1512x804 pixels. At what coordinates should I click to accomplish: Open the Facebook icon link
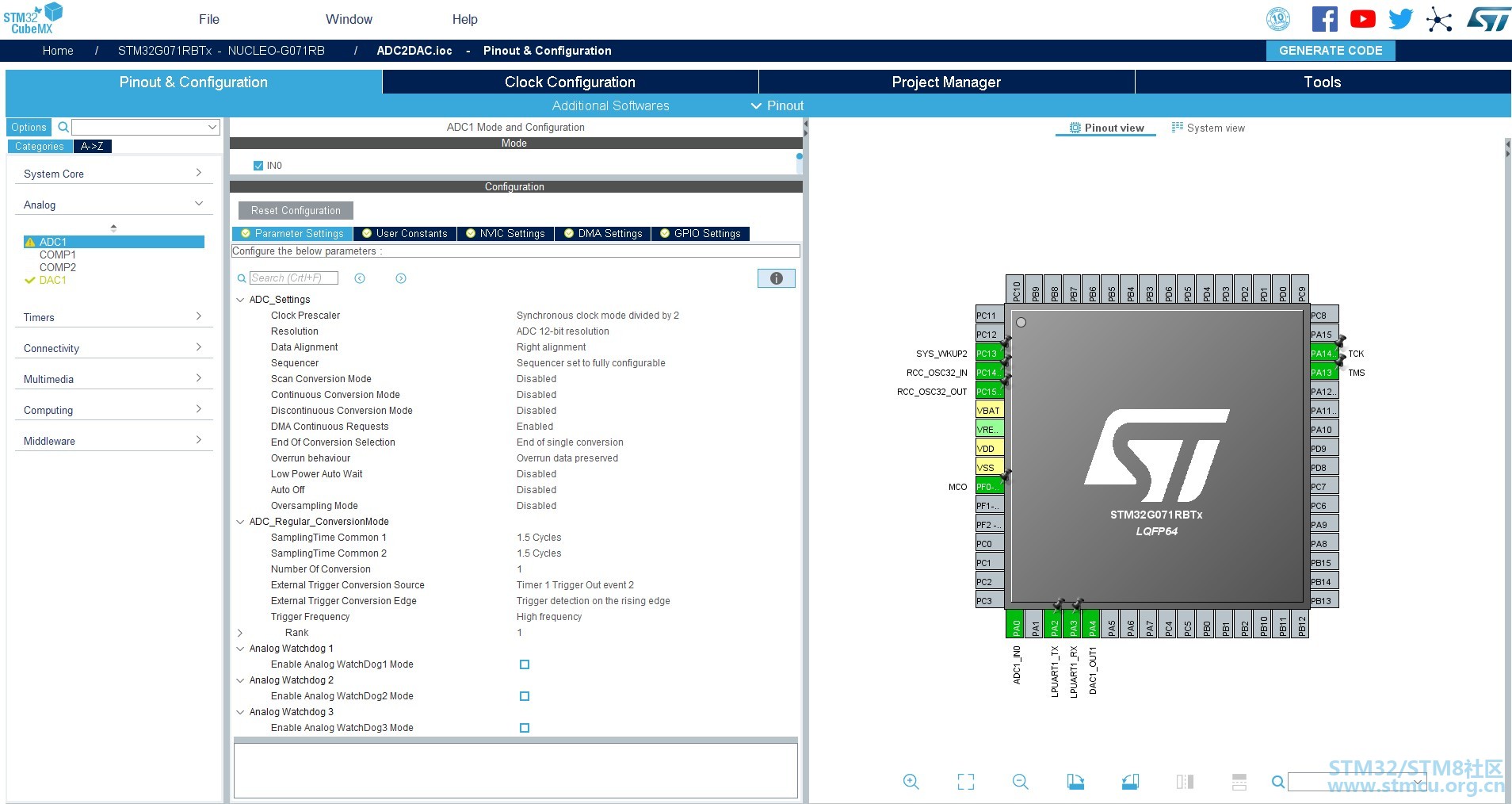[x=1324, y=19]
